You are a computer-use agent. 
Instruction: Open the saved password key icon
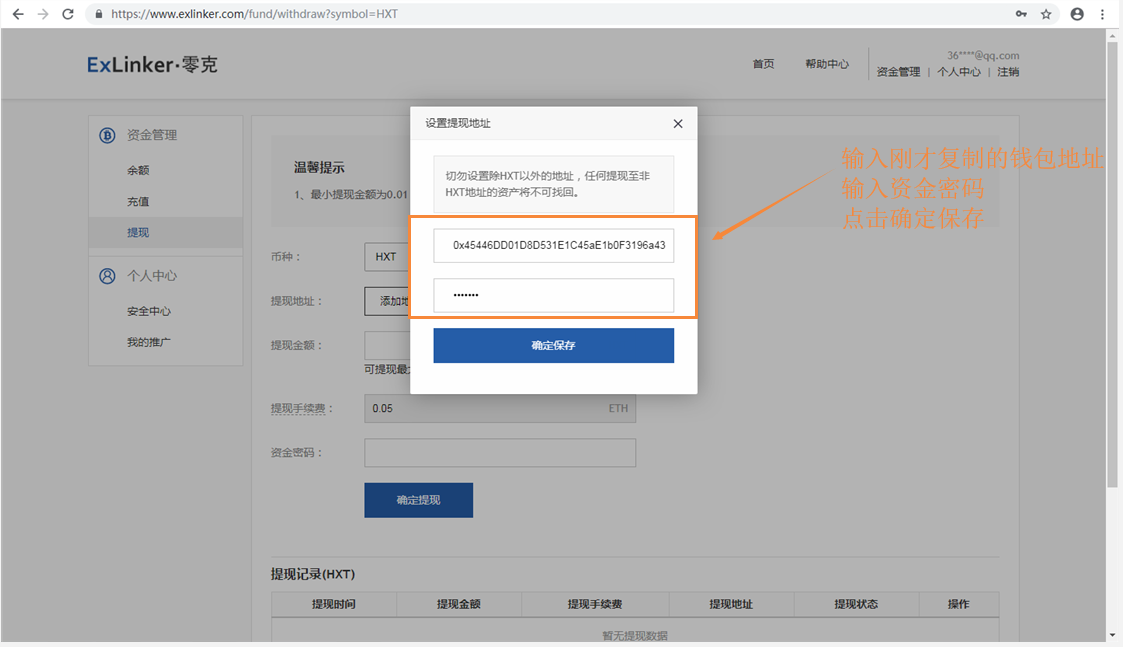click(x=1021, y=14)
